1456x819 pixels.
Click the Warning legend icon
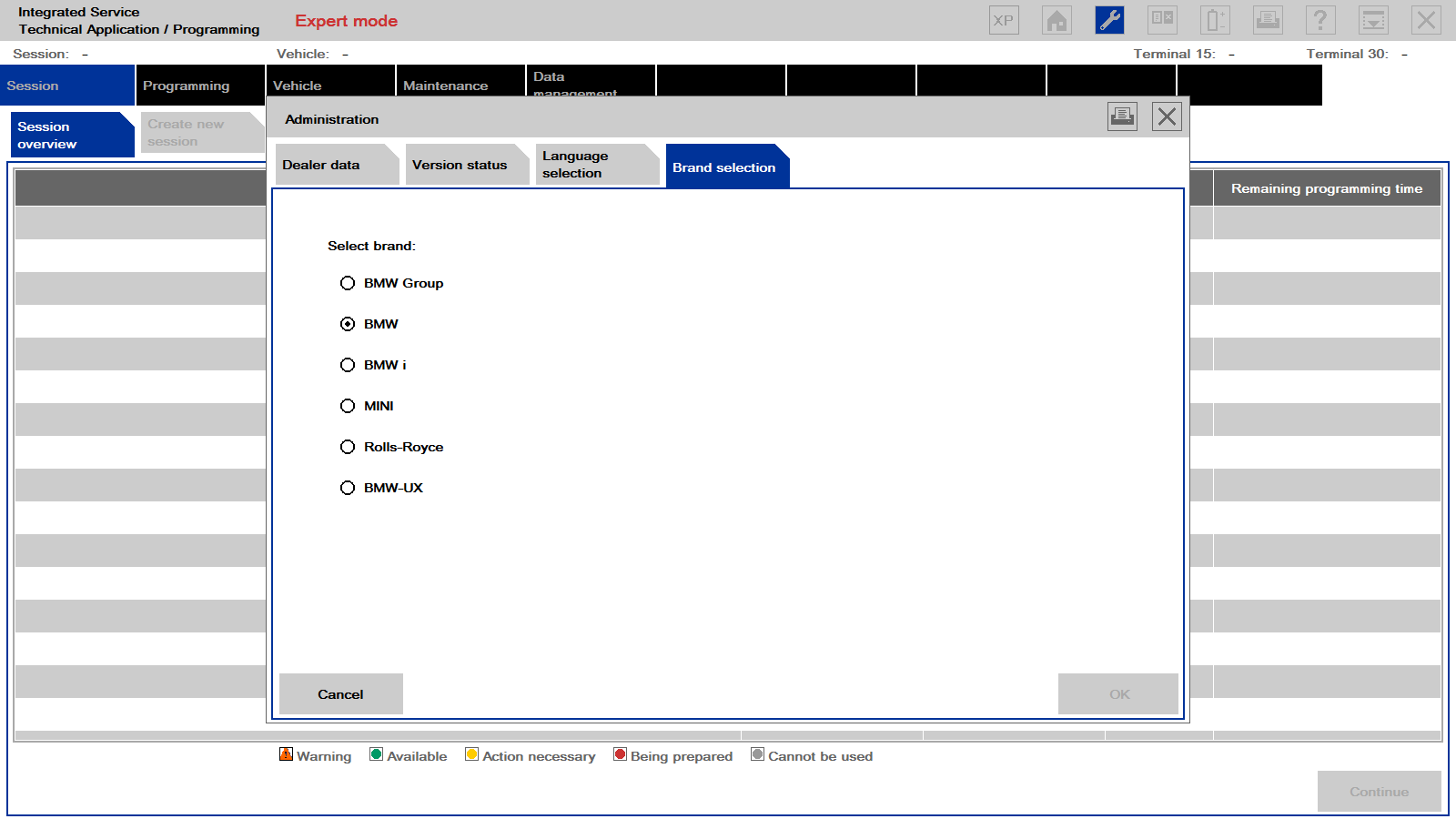pyautogui.click(x=287, y=754)
